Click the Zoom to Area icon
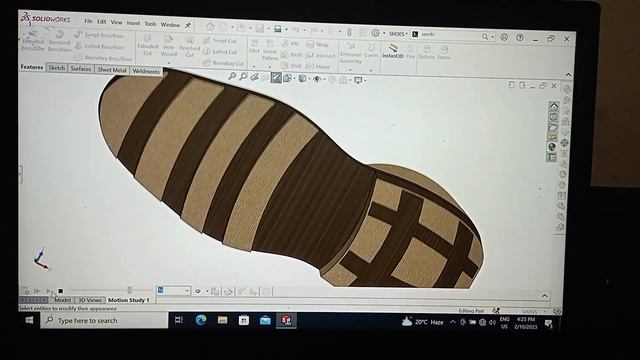Screen dimensions: 640x360 point(243,76)
